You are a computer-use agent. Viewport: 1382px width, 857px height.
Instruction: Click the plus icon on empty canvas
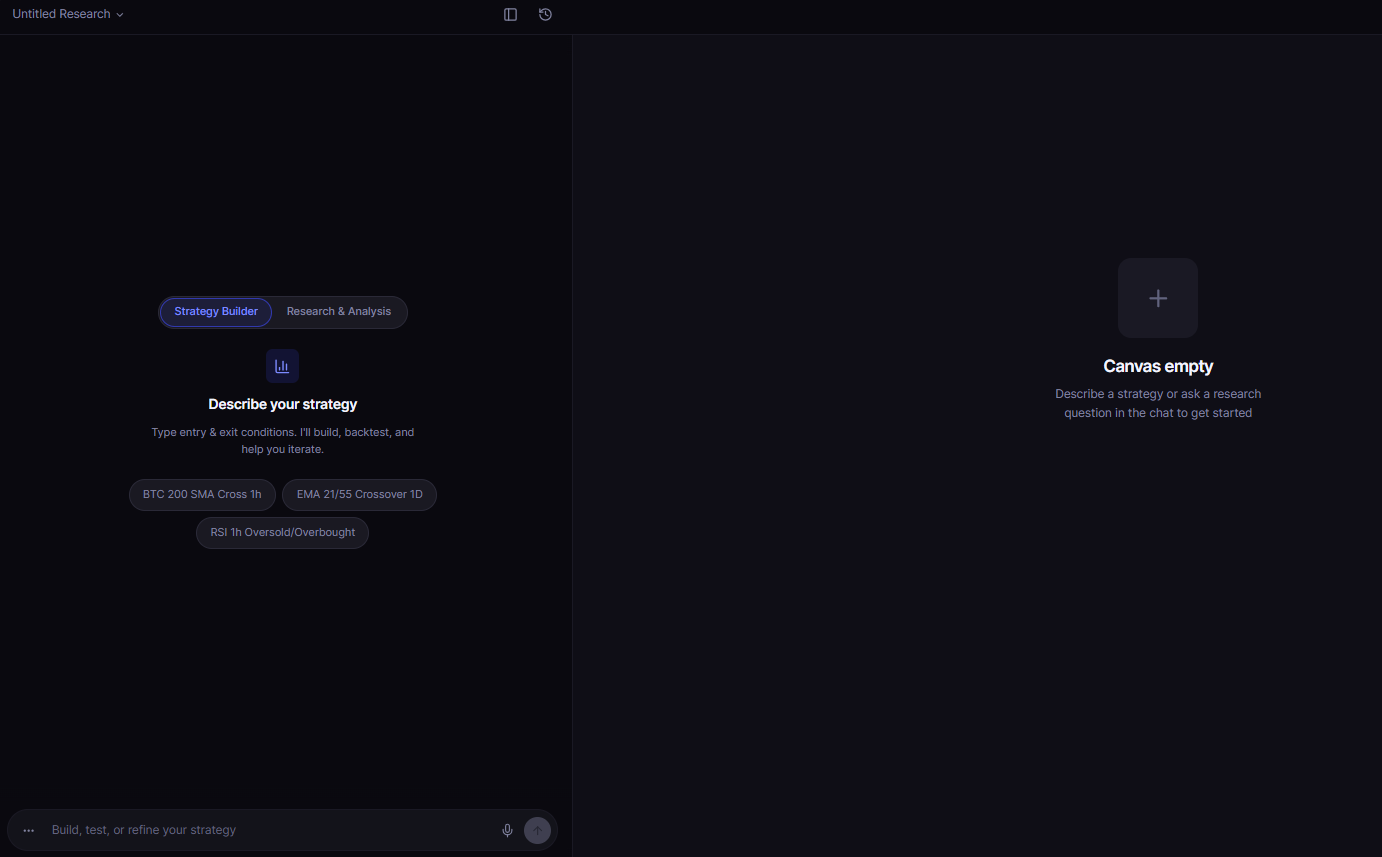[1158, 298]
